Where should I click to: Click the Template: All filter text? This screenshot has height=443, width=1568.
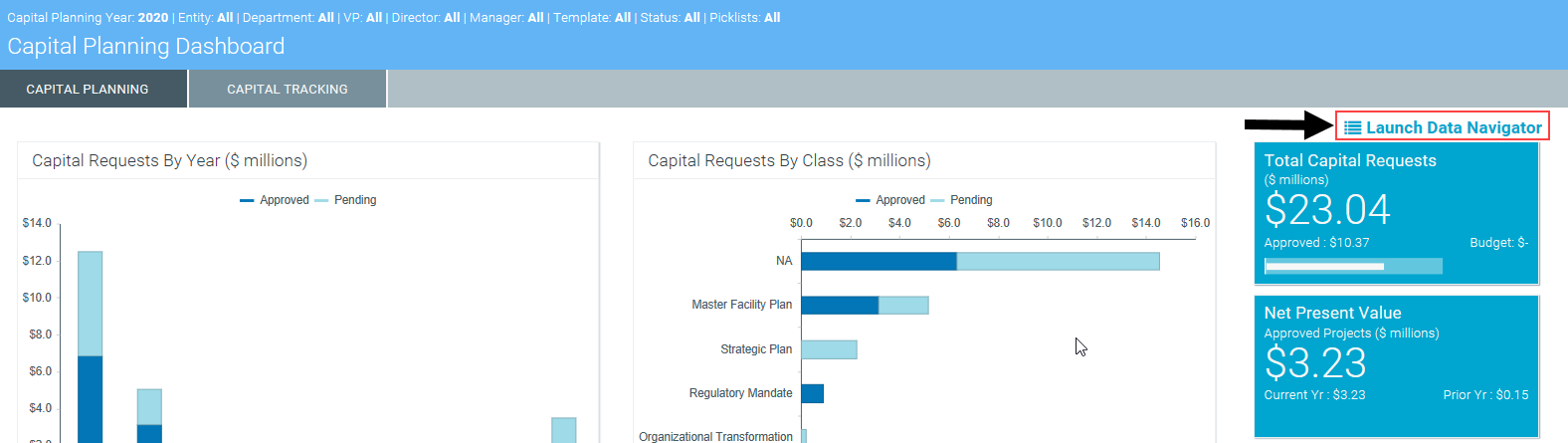[592, 18]
